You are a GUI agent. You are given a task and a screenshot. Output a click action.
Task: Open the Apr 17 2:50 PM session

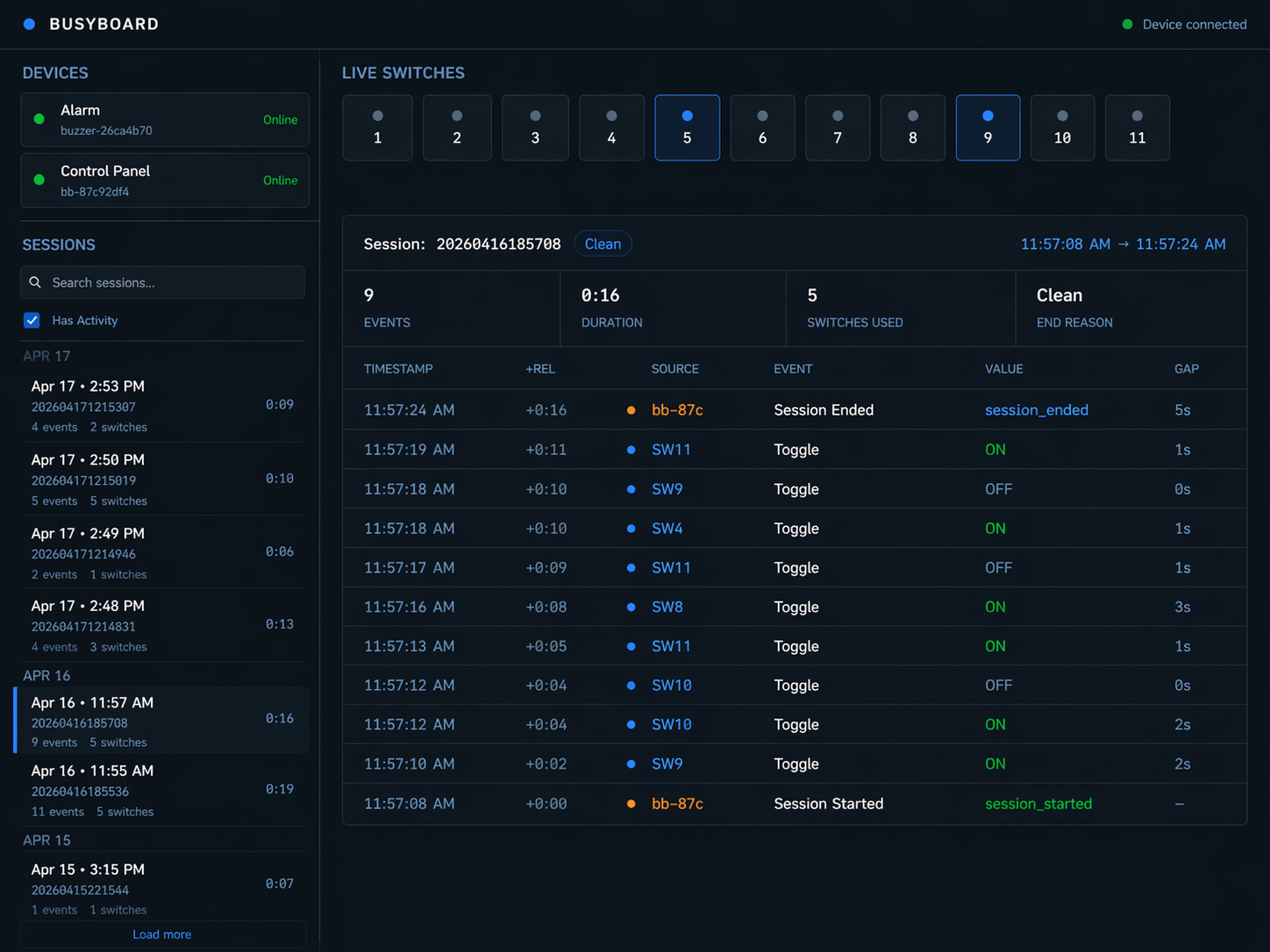coord(162,479)
